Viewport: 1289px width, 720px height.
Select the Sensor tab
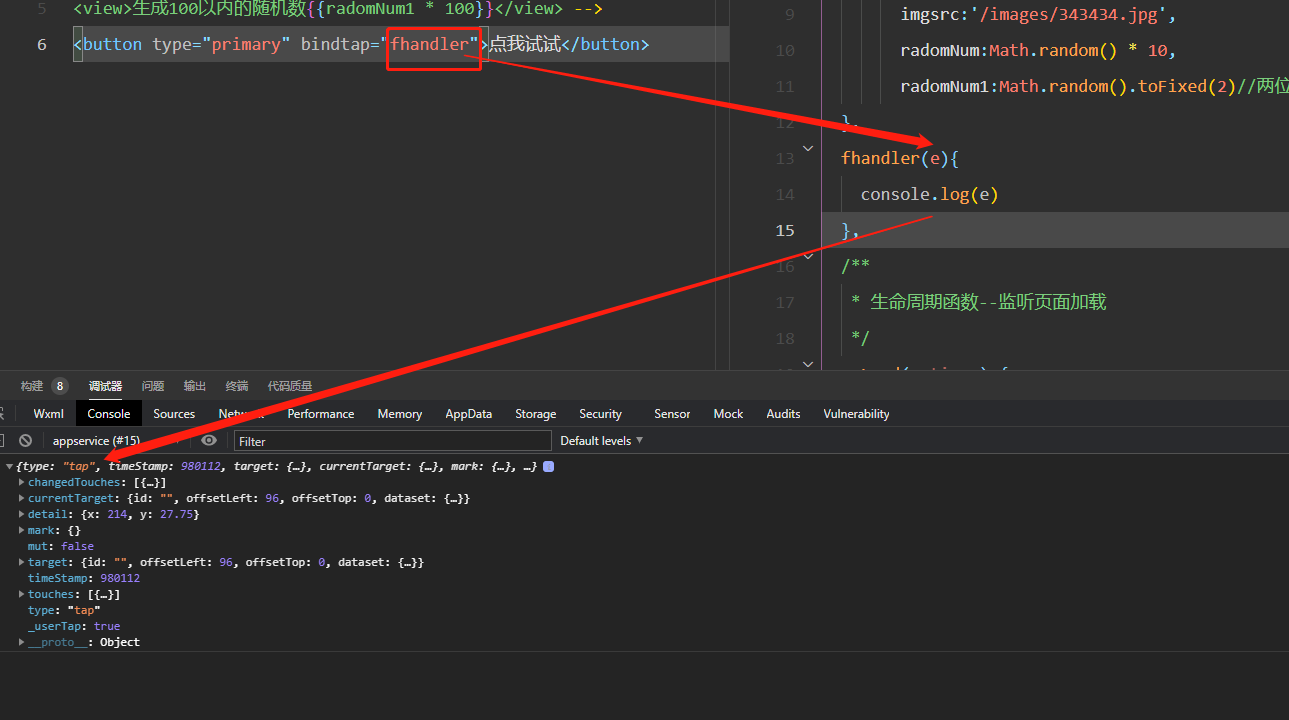pos(672,414)
